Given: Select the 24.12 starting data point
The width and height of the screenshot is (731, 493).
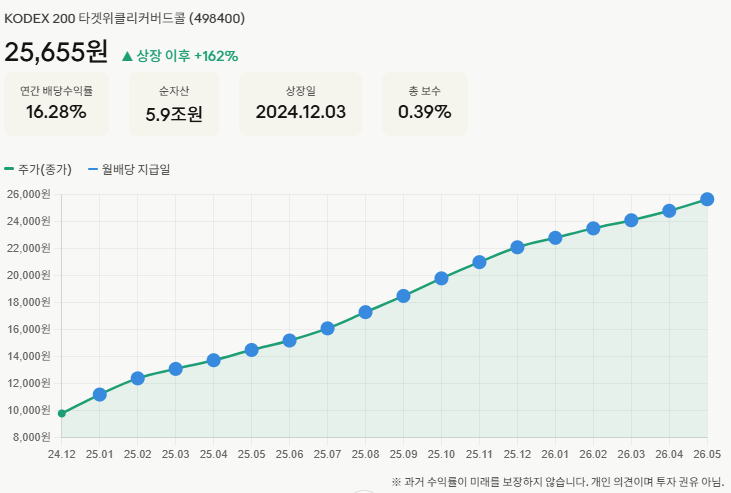Looking at the screenshot, I should 62,413.
